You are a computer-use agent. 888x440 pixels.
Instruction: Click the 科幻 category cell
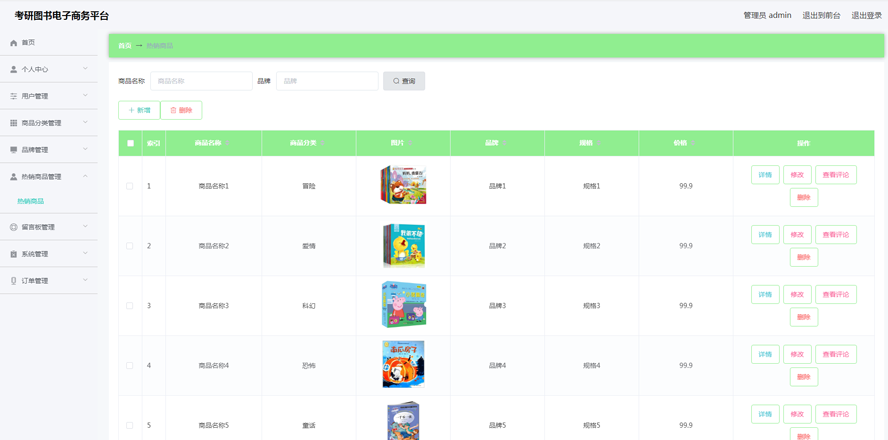pos(309,306)
